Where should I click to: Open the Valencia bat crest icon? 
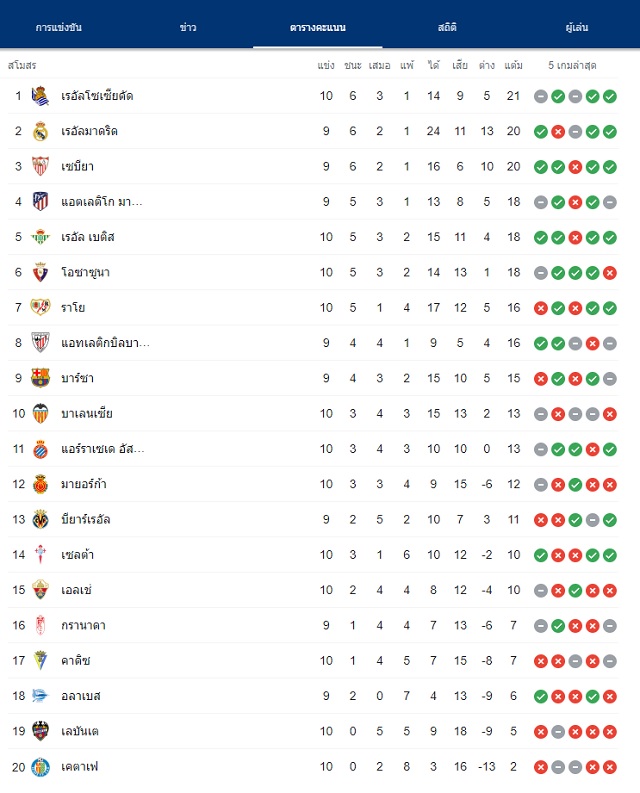[x=40, y=414]
